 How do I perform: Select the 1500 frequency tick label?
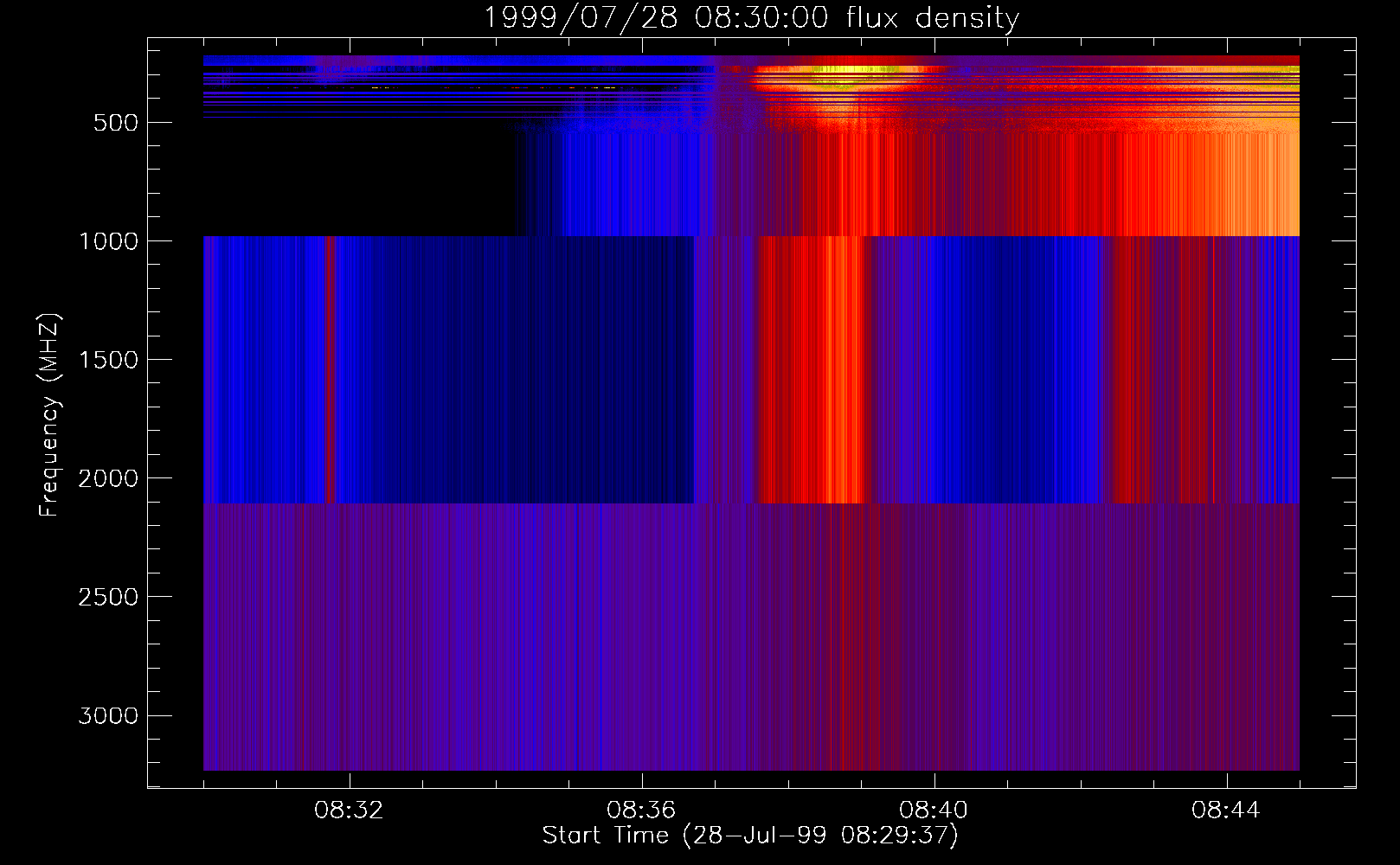tap(108, 360)
